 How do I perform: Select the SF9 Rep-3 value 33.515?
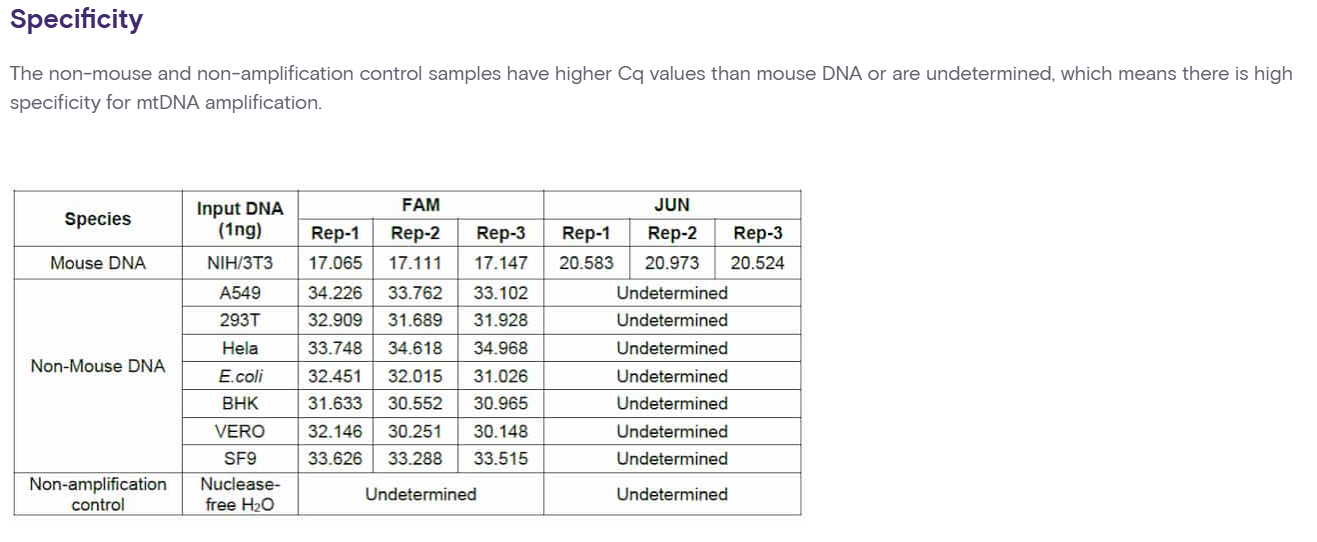point(501,459)
